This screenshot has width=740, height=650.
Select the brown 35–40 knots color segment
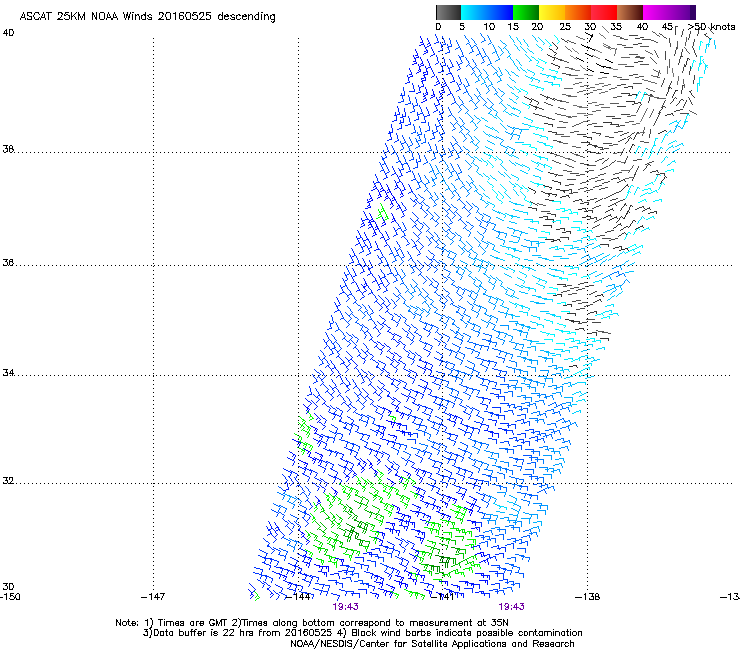coord(630,13)
